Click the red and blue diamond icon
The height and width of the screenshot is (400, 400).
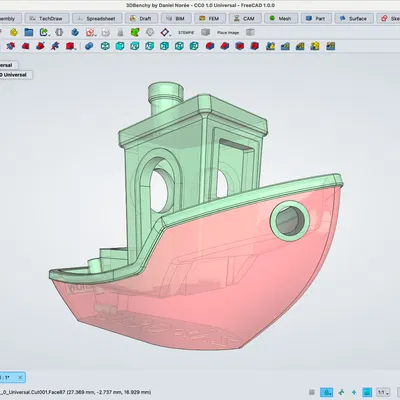coord(165,32)
